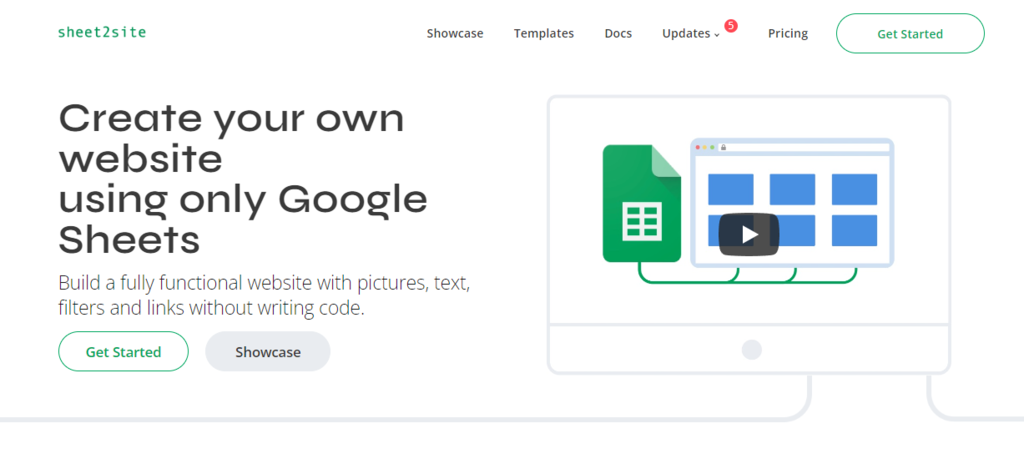Click the lock icon in mock browser
The height and width of the screenshot is (474, 1024).
tap(723, 147)
